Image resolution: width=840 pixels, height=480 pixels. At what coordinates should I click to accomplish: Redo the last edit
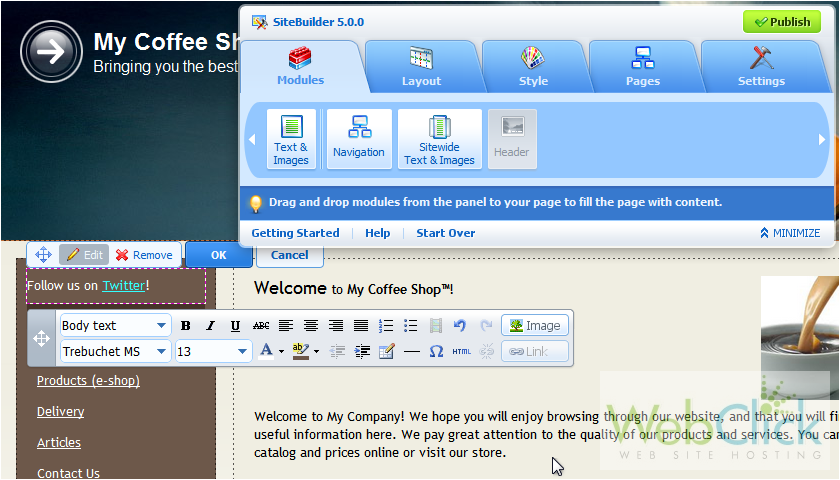click(486, 326)
